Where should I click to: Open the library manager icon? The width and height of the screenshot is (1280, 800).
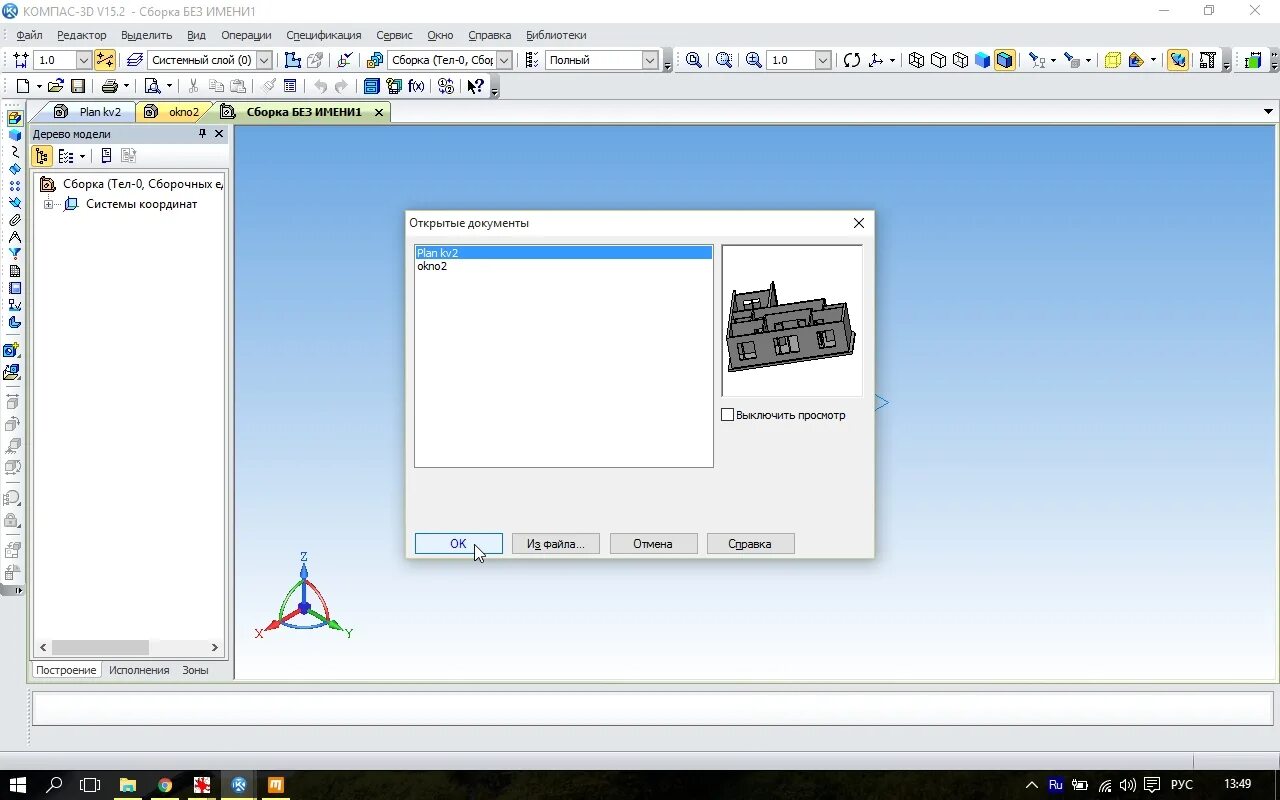[x=372, y=86]
